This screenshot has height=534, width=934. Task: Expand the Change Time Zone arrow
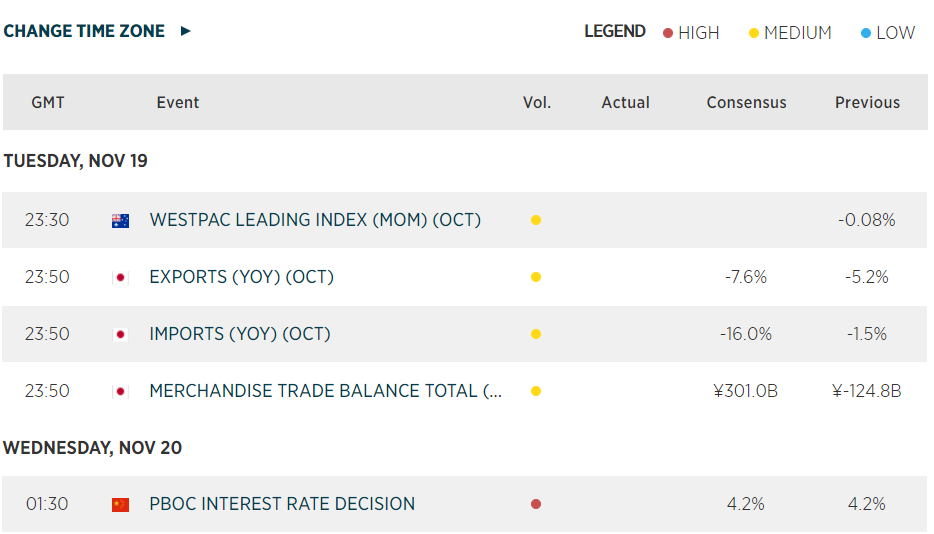[186, 31]
